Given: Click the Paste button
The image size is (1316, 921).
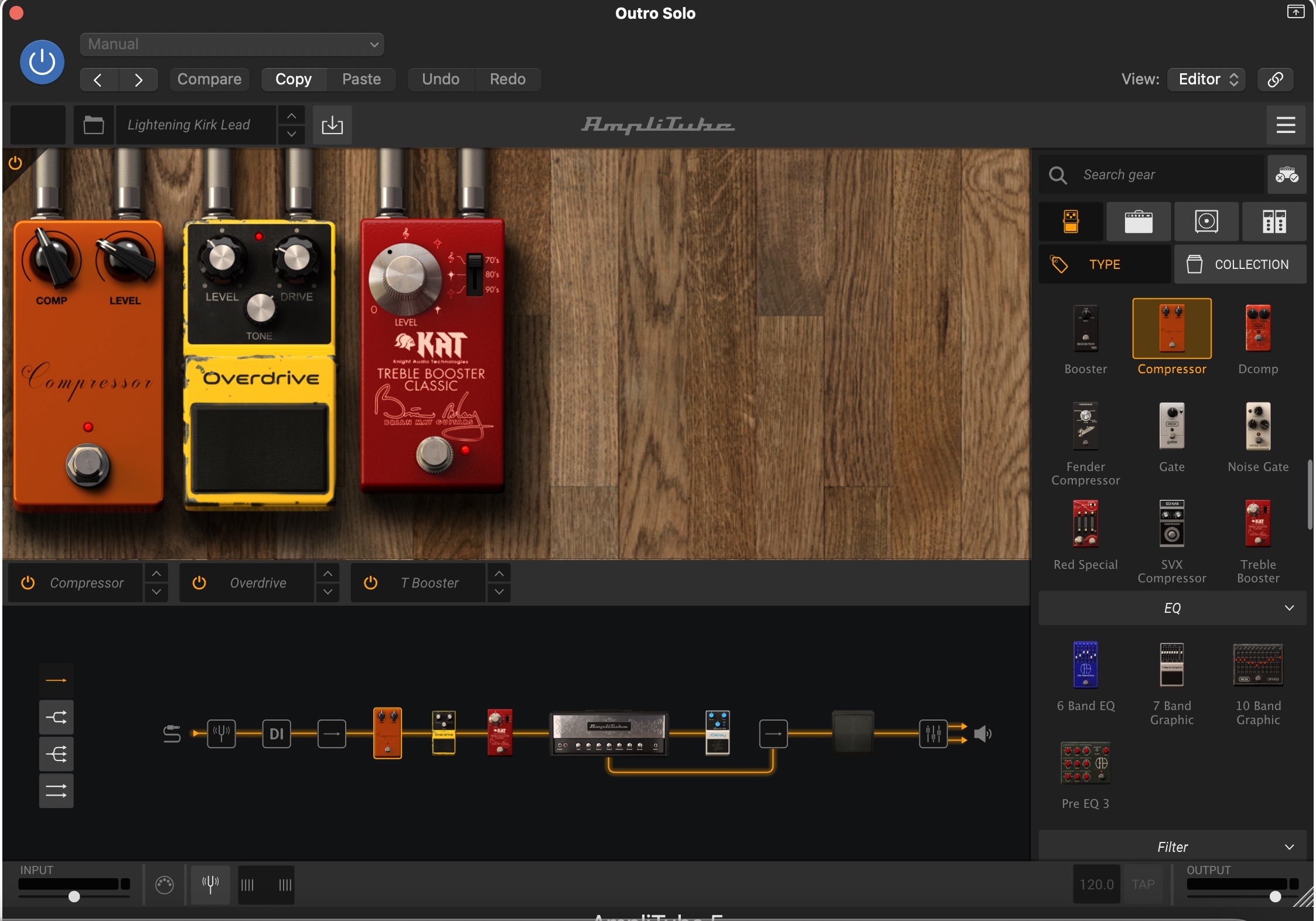Looking at the screenshot, I should (x=362, y=79).
